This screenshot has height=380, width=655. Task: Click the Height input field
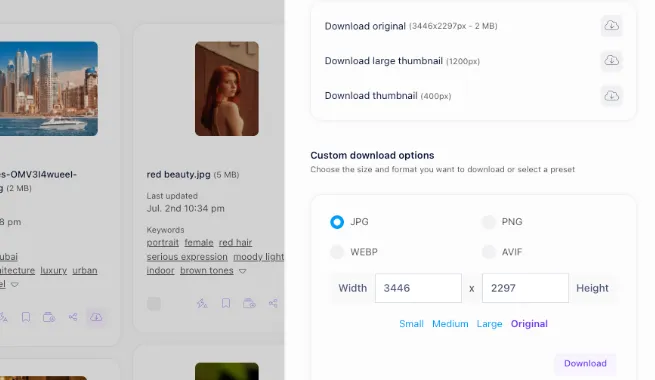click(525, 288)
